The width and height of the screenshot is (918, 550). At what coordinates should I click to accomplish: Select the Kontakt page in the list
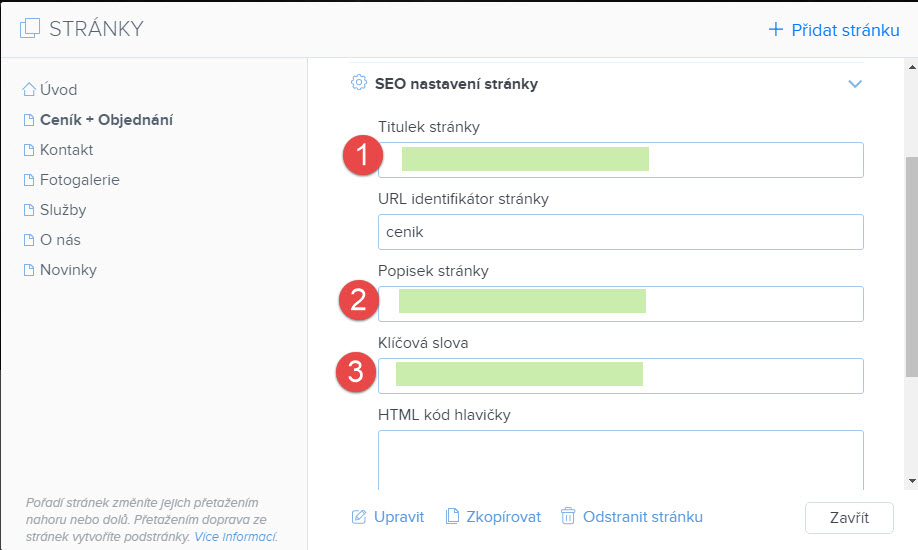tap(66, 150)
